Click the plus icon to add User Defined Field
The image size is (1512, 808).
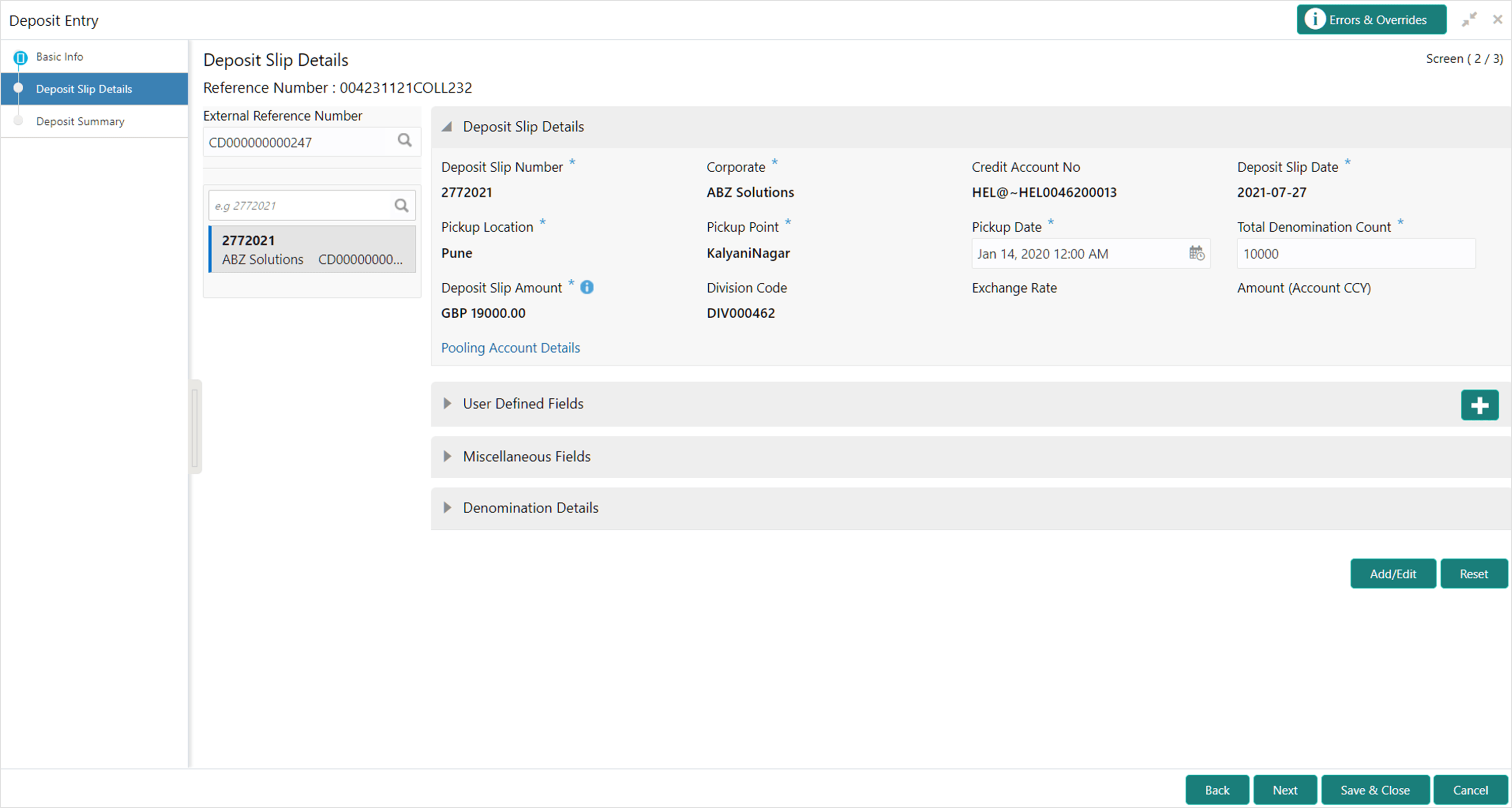point(1479,405)
